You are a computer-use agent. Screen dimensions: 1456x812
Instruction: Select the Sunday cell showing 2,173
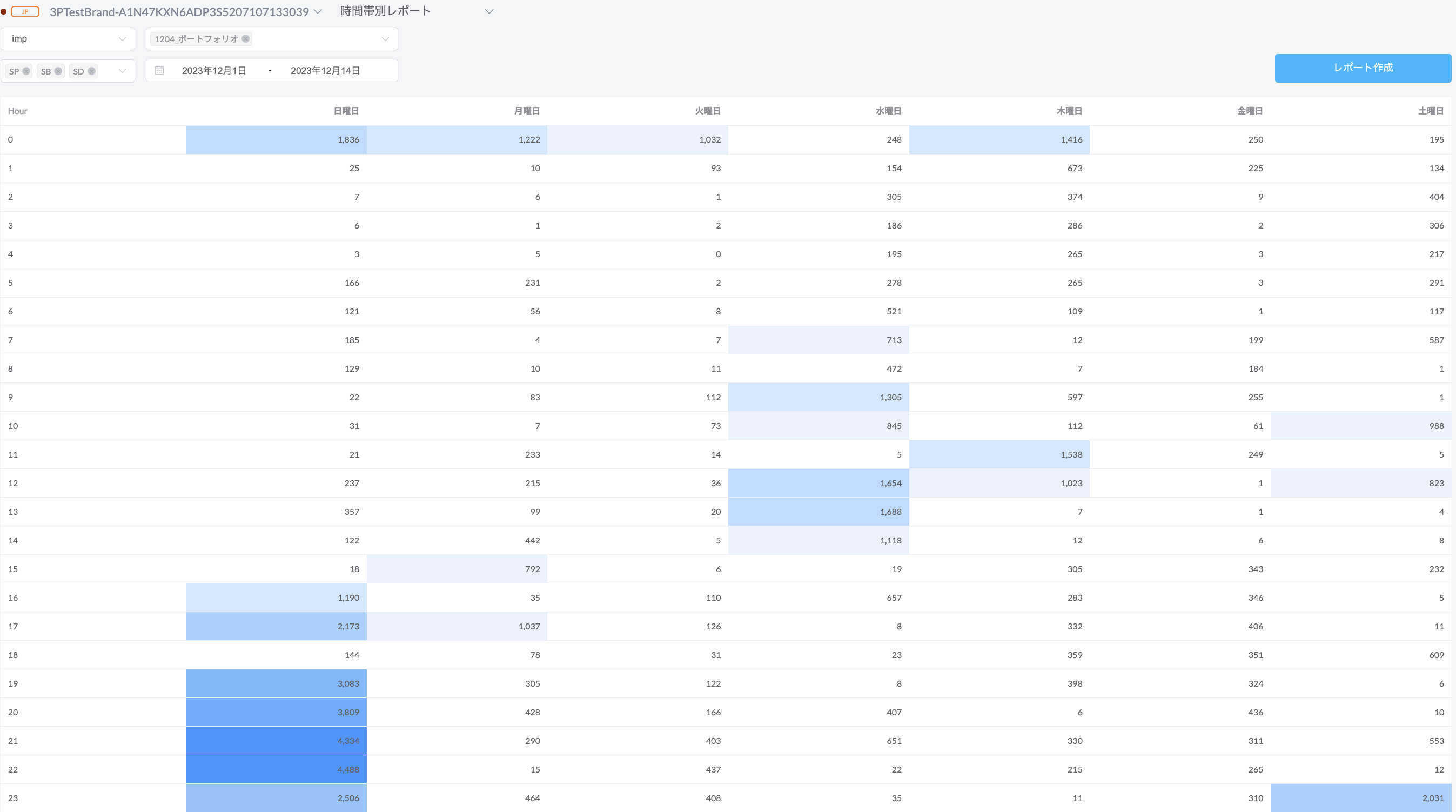pyautogui.click(x=277, y=626)
